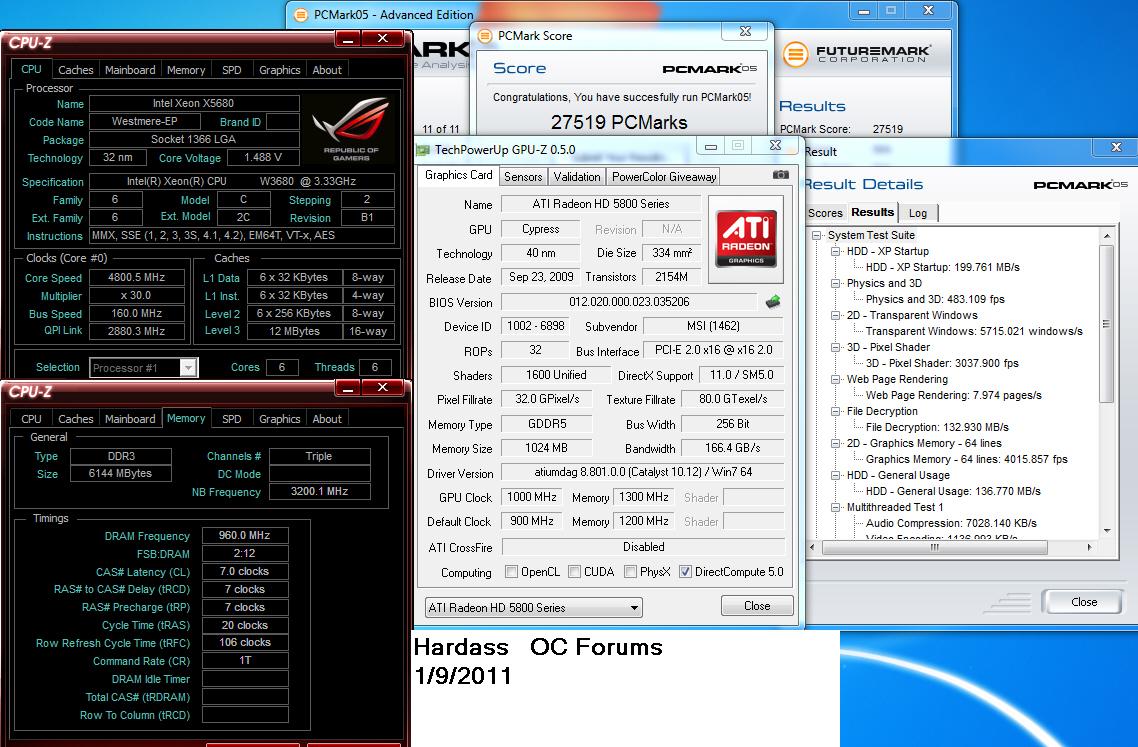Select 'Web Page Rendering: 7.974 pages/s' row
1138x747 pixels.
click(x=954, y=395)
